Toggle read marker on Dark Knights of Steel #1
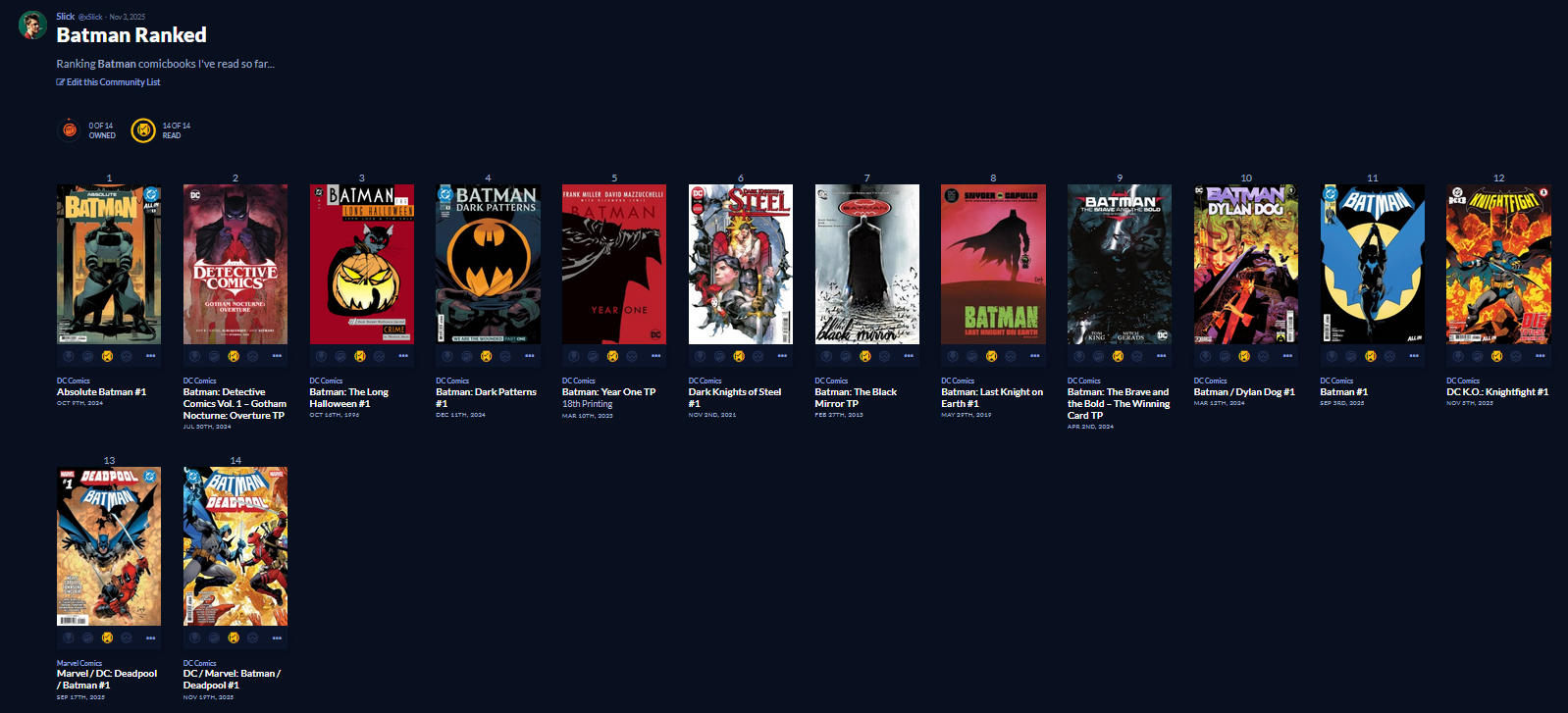The image size is (1568, 713). point(739,356)
